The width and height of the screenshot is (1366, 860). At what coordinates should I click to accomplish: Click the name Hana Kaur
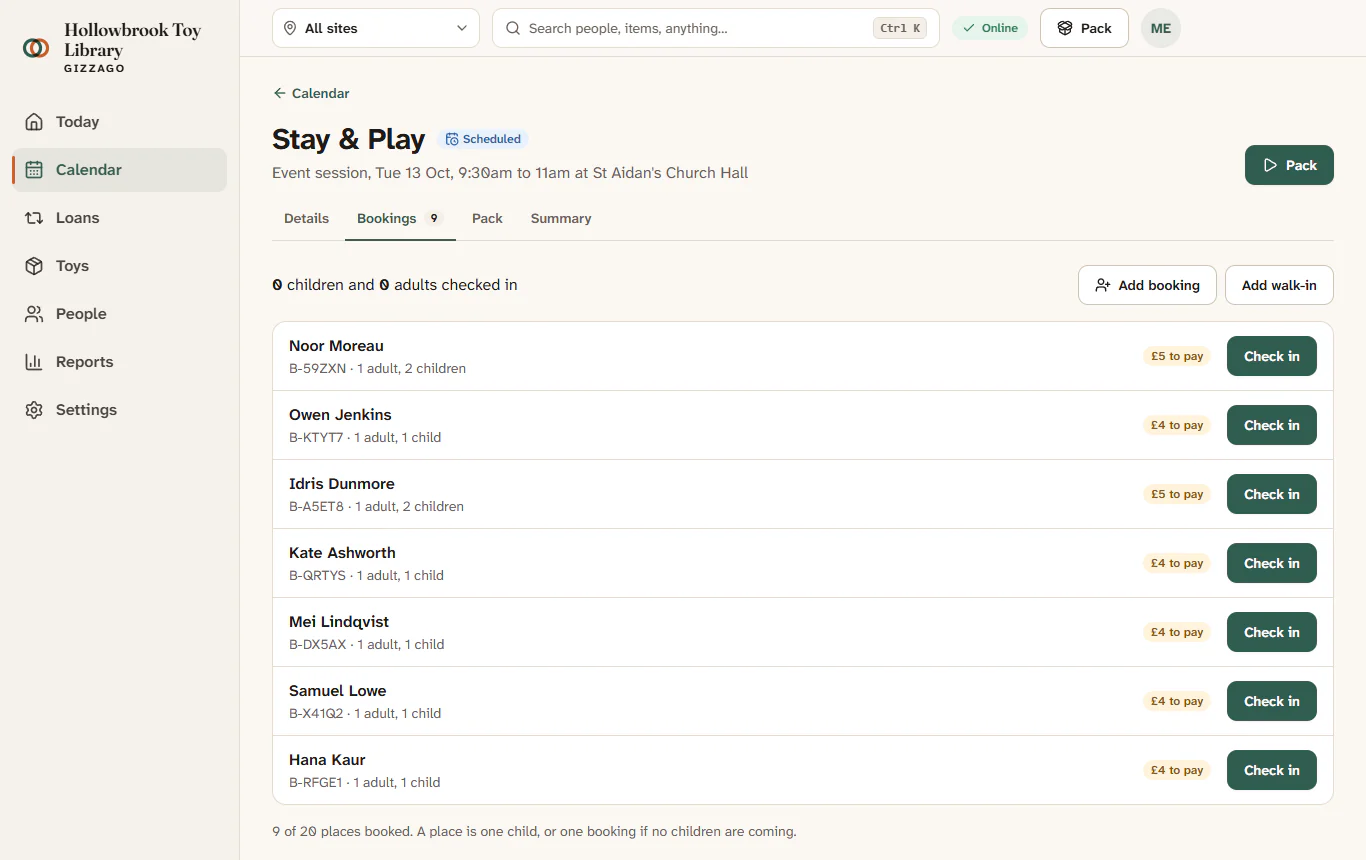327,760
